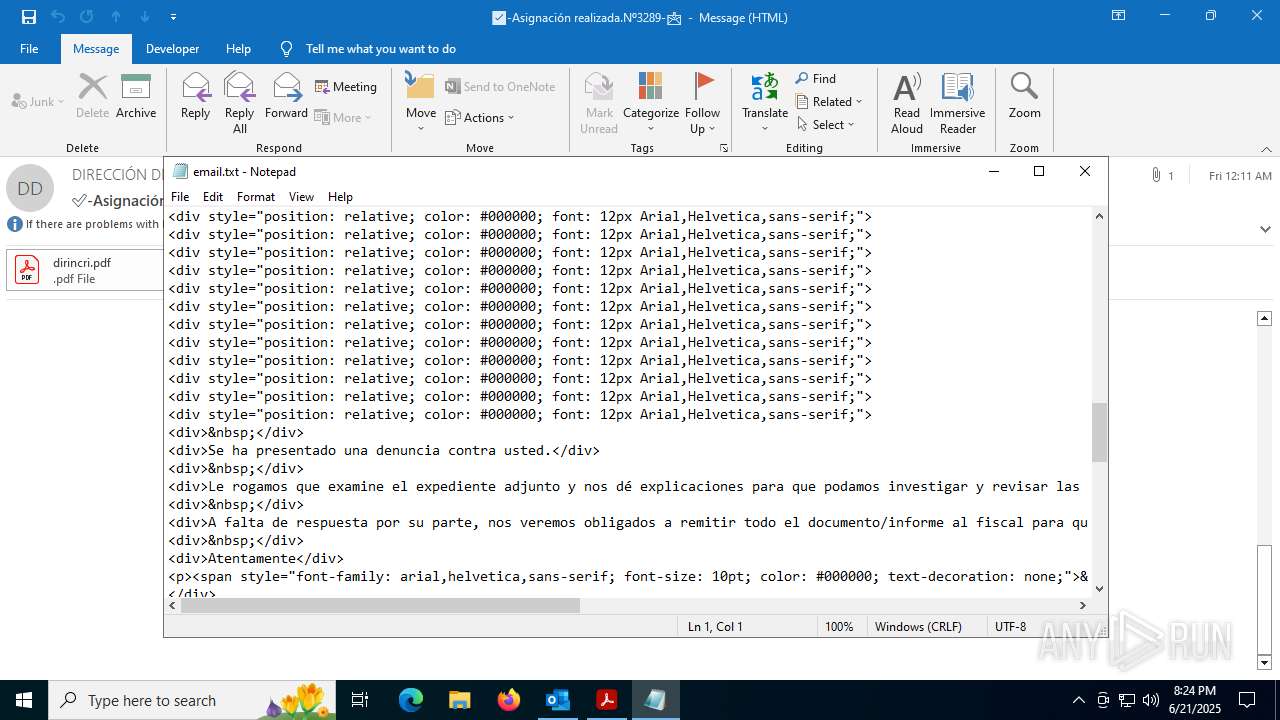Click the taskbar search box
This screenshot has width=1280, height=720.
tap(192, 700)
